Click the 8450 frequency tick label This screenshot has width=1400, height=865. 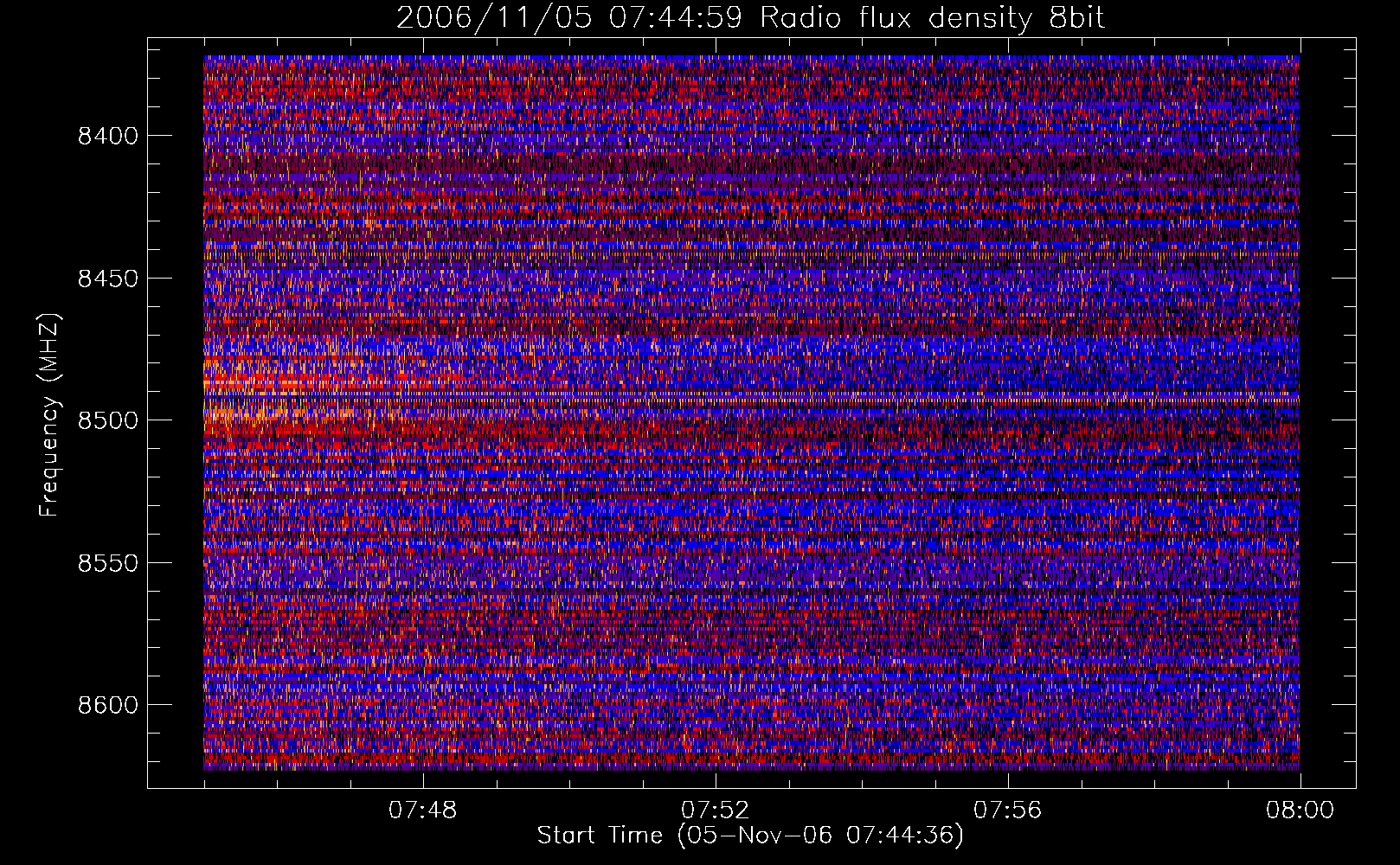[x=108, y=279]
